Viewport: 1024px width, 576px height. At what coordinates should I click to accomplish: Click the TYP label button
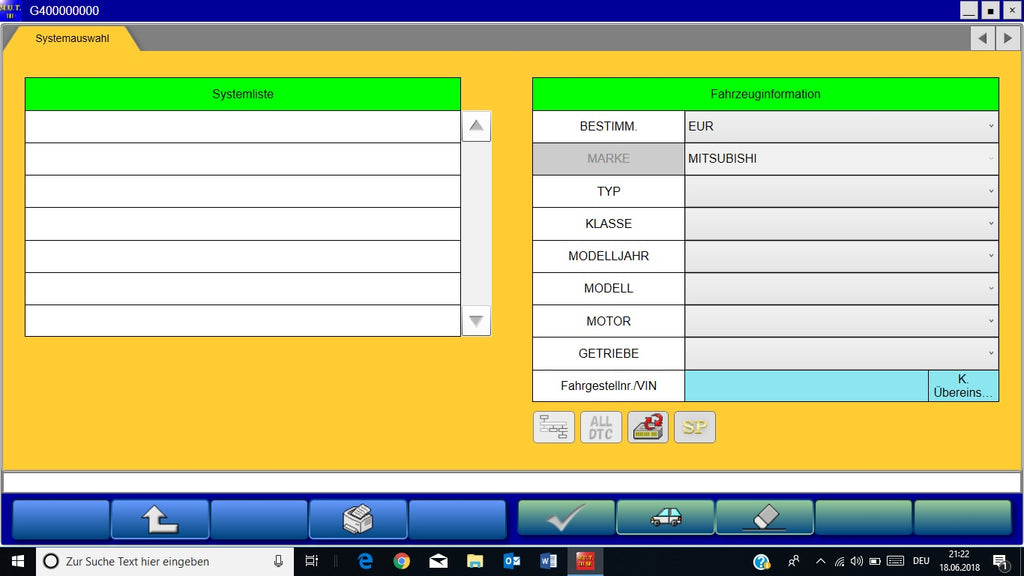click(608, 191)
